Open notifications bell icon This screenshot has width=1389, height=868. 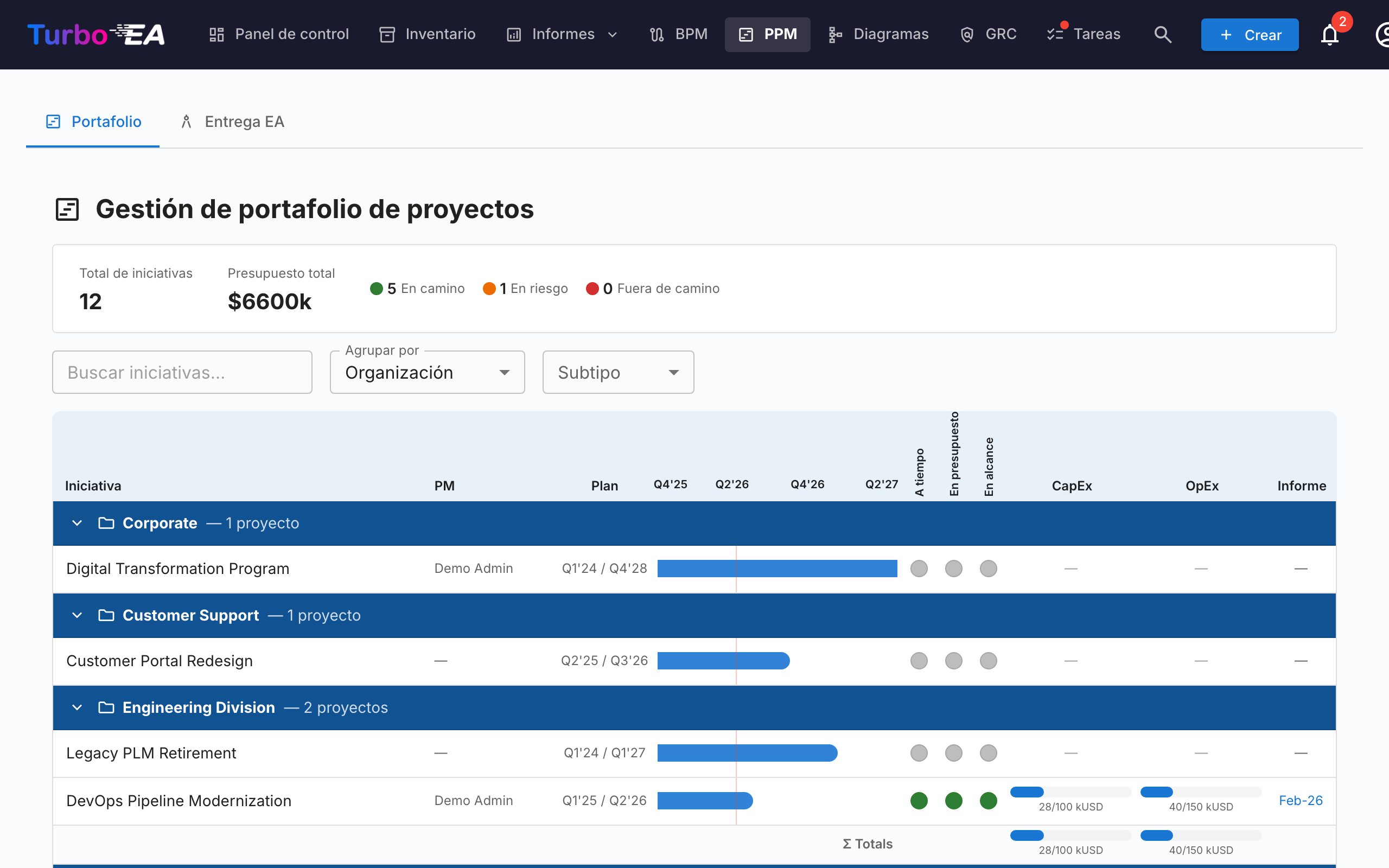[1329, 35]
